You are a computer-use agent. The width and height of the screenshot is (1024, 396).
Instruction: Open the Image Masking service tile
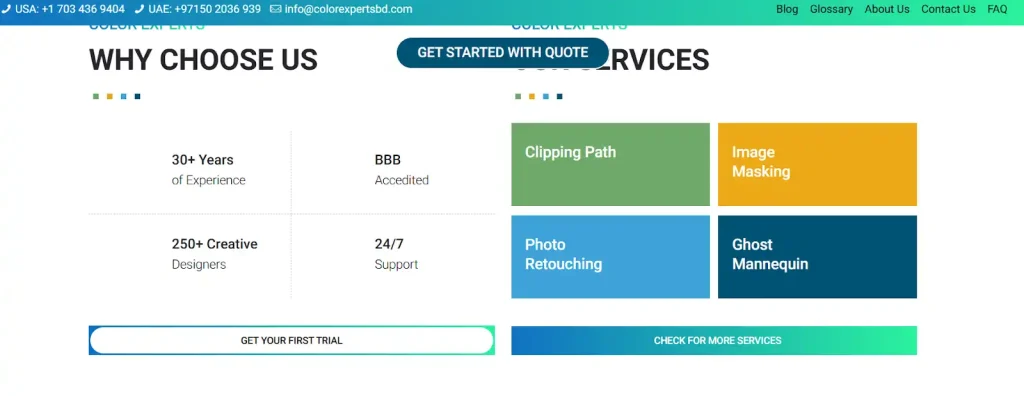[818, 164]
